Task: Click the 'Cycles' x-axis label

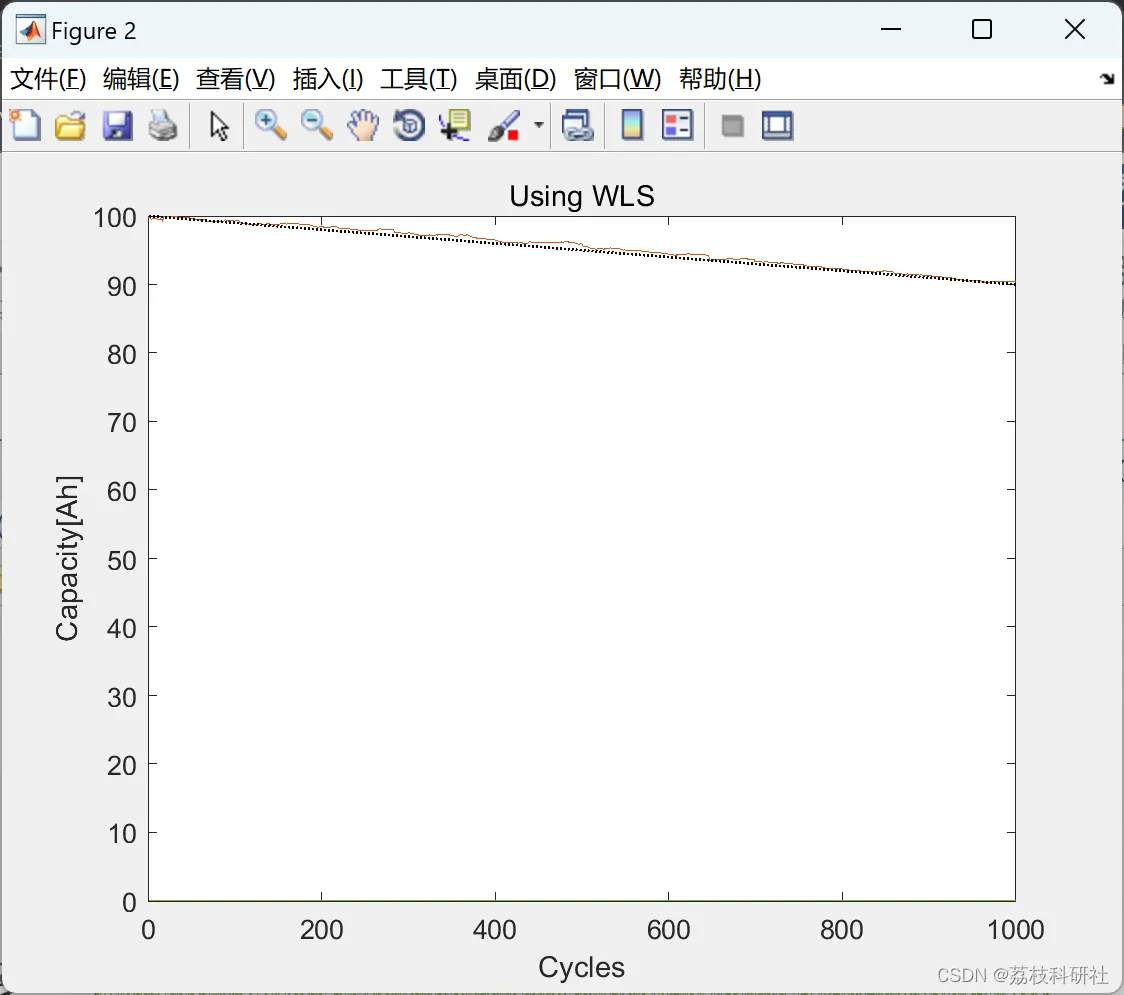Action: [581, 968]
